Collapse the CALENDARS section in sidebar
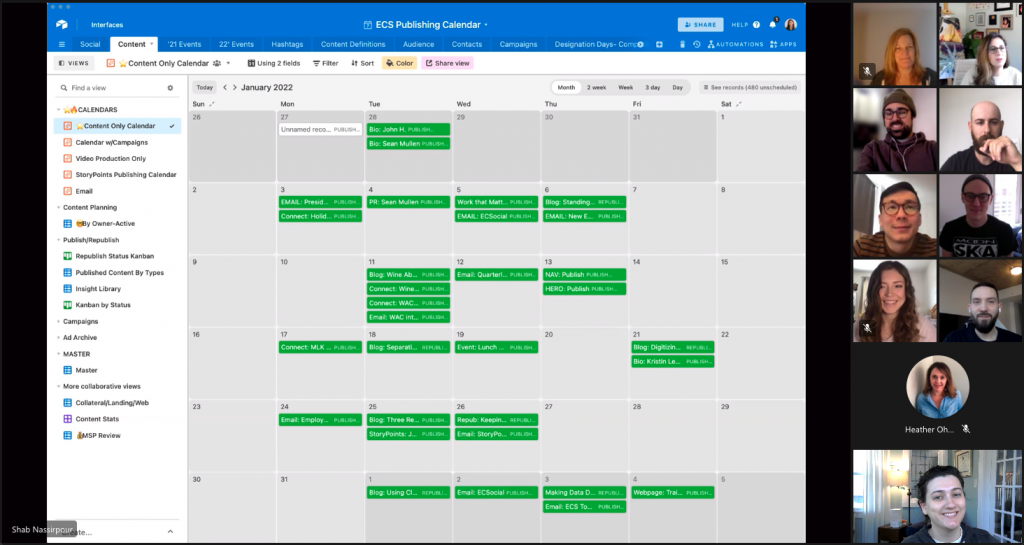Screen dimensions: 1024x545 [57, 109]
